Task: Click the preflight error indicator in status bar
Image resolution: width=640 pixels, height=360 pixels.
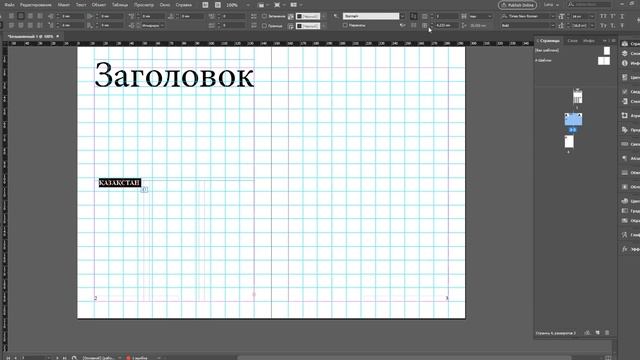Action: tap(128, 358)
